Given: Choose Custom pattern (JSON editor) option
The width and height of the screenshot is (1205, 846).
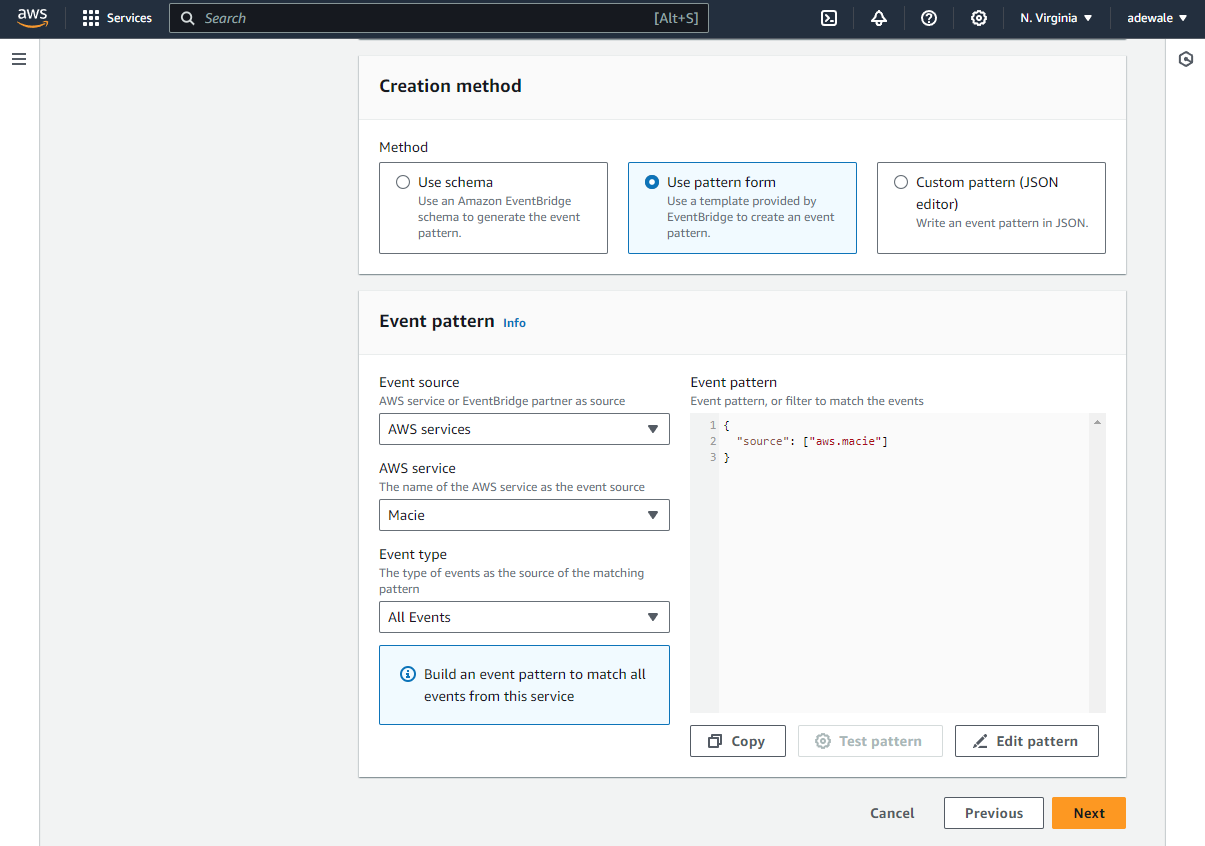Looking at the screenshot, I should pyautogui.click(x=901, y=182).
